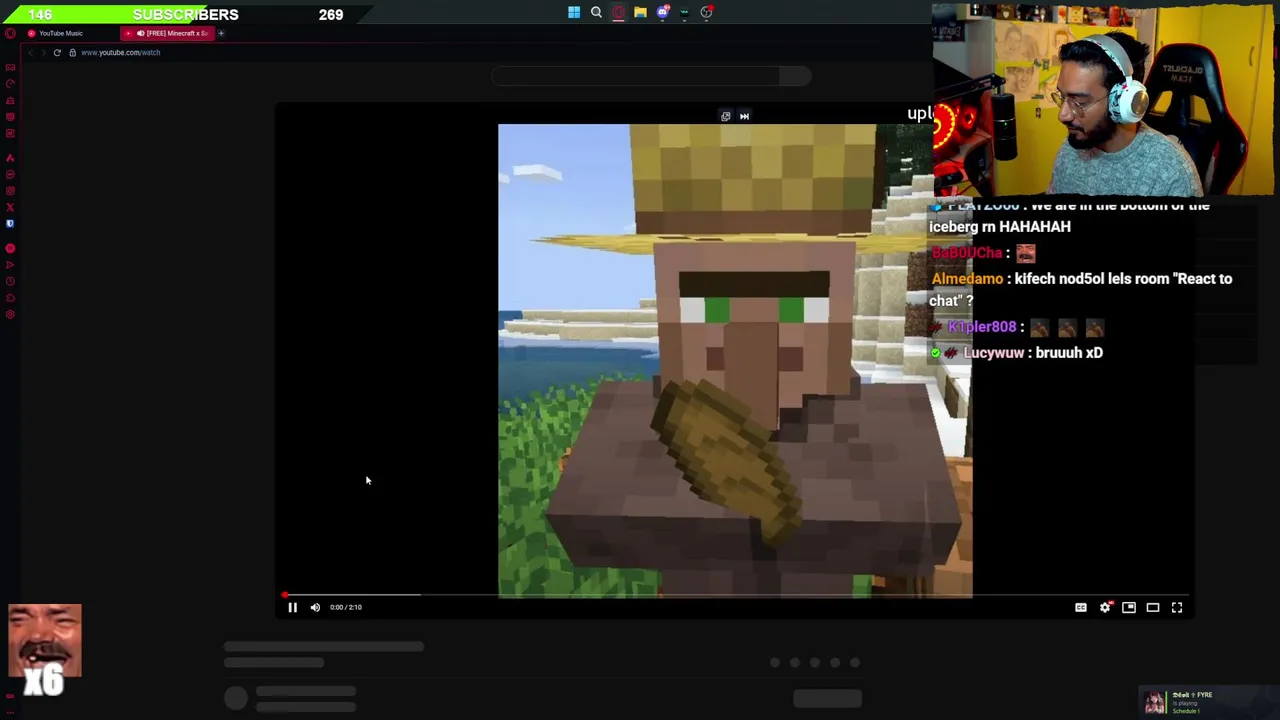The height and width of the screenshot is (720, 1280).
Task: Go forward with the browser forward arrow
Action: pos(43,52)
